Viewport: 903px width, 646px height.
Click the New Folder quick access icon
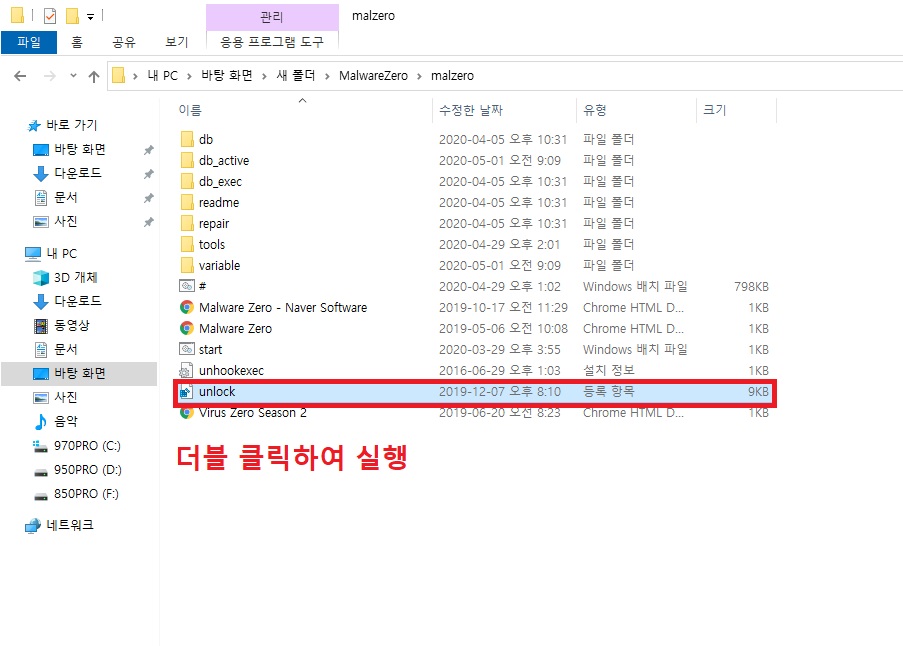tap(73, 16)
